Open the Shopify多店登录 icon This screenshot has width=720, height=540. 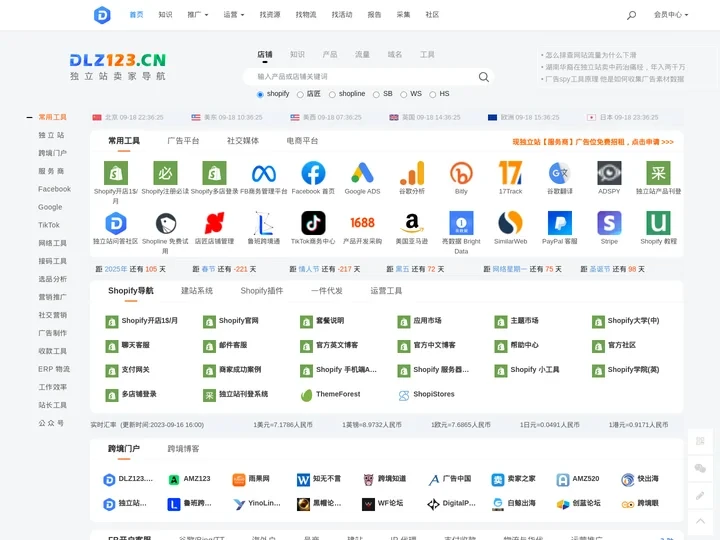pos(214,173)
